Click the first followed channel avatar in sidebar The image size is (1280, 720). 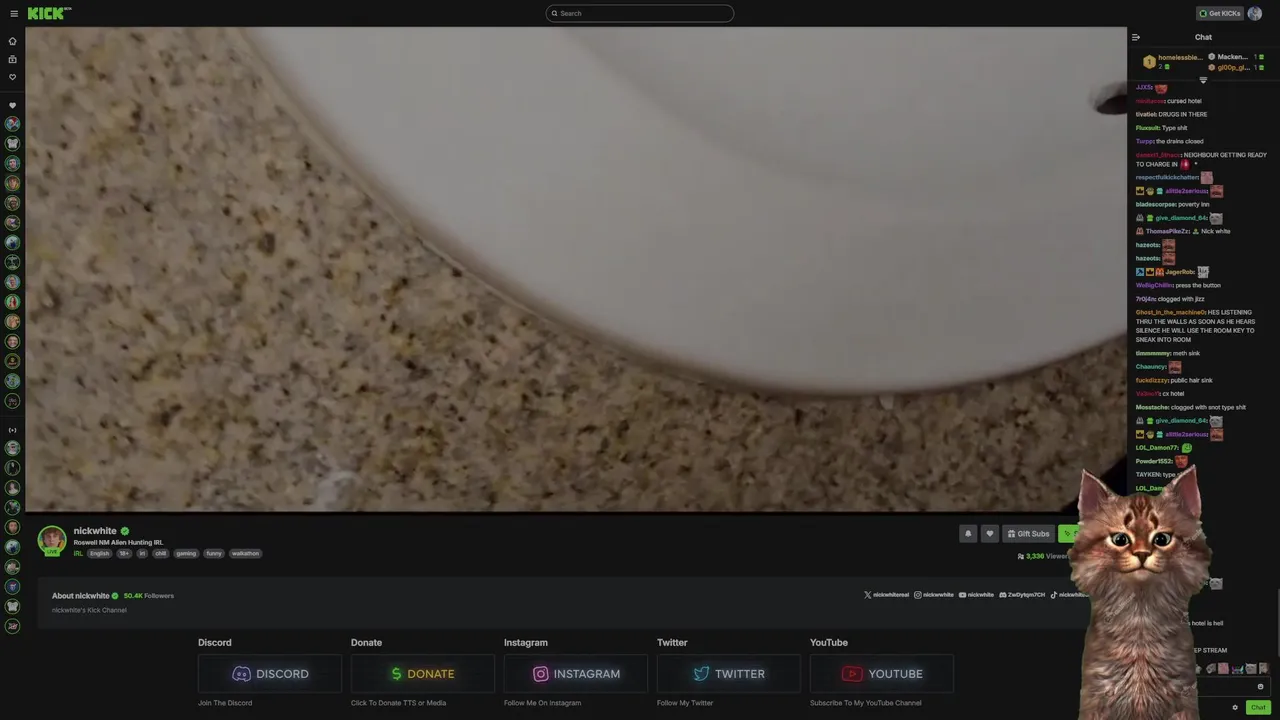(12, 124)
